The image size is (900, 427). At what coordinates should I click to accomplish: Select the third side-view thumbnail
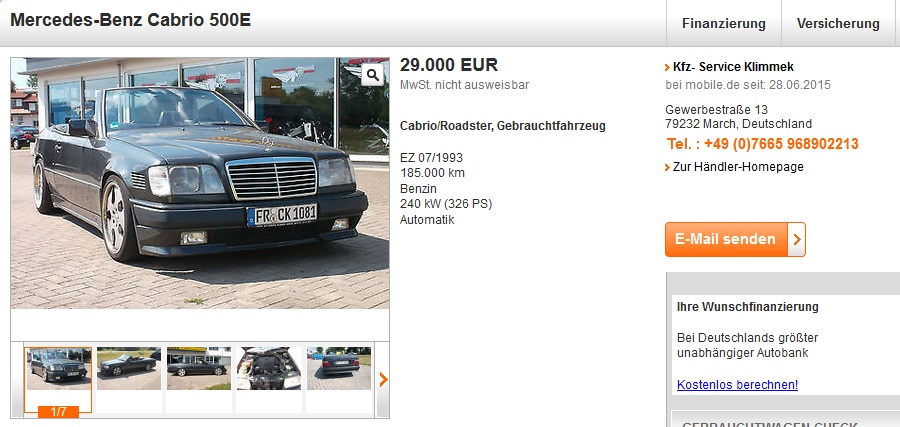[x=199, y=368]
